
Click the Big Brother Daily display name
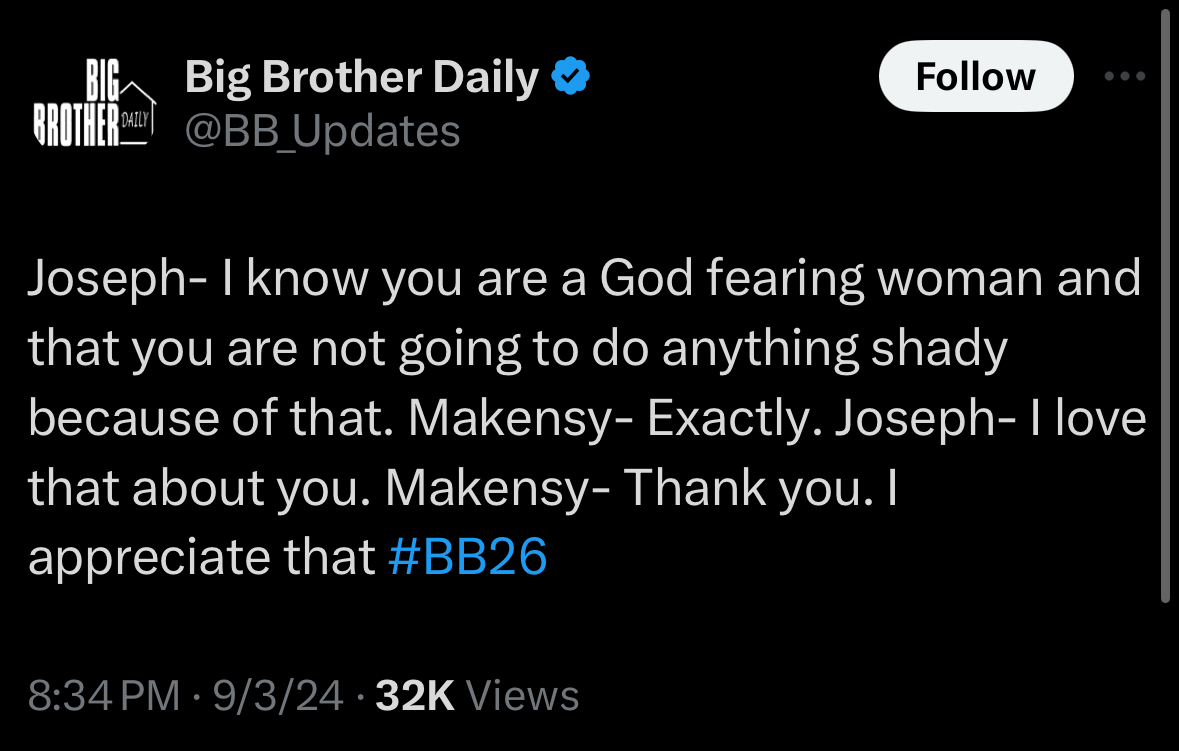point(362,77)
